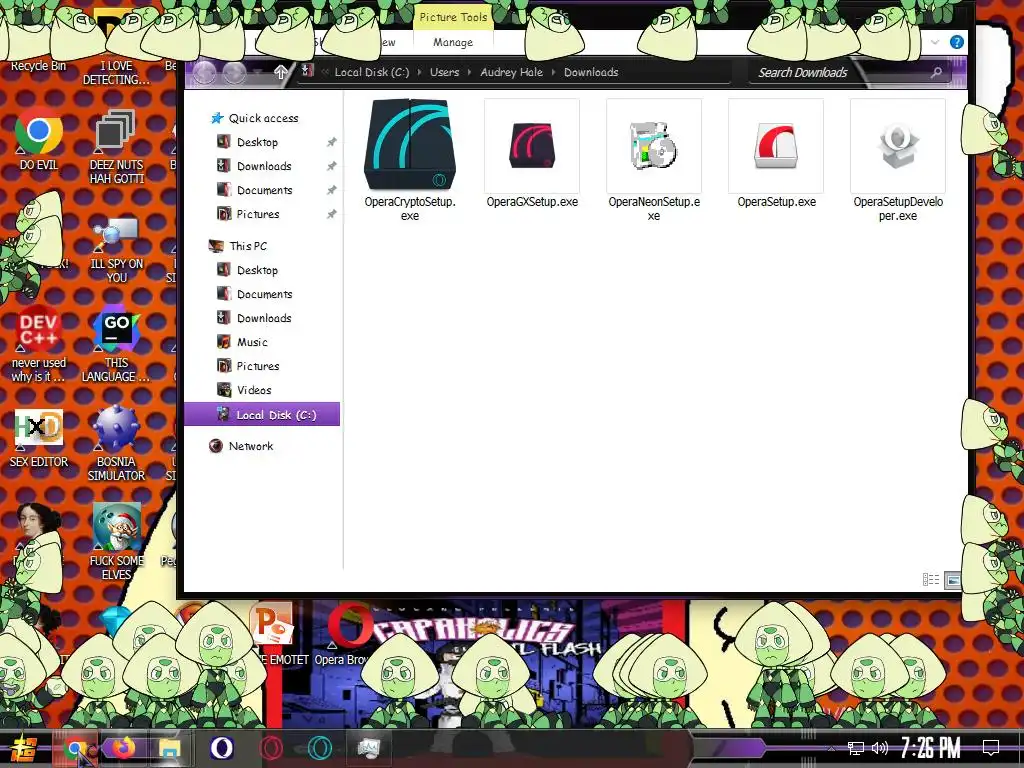Open Desktop under This PC
1024x768 pixels.
pos(257,270)
